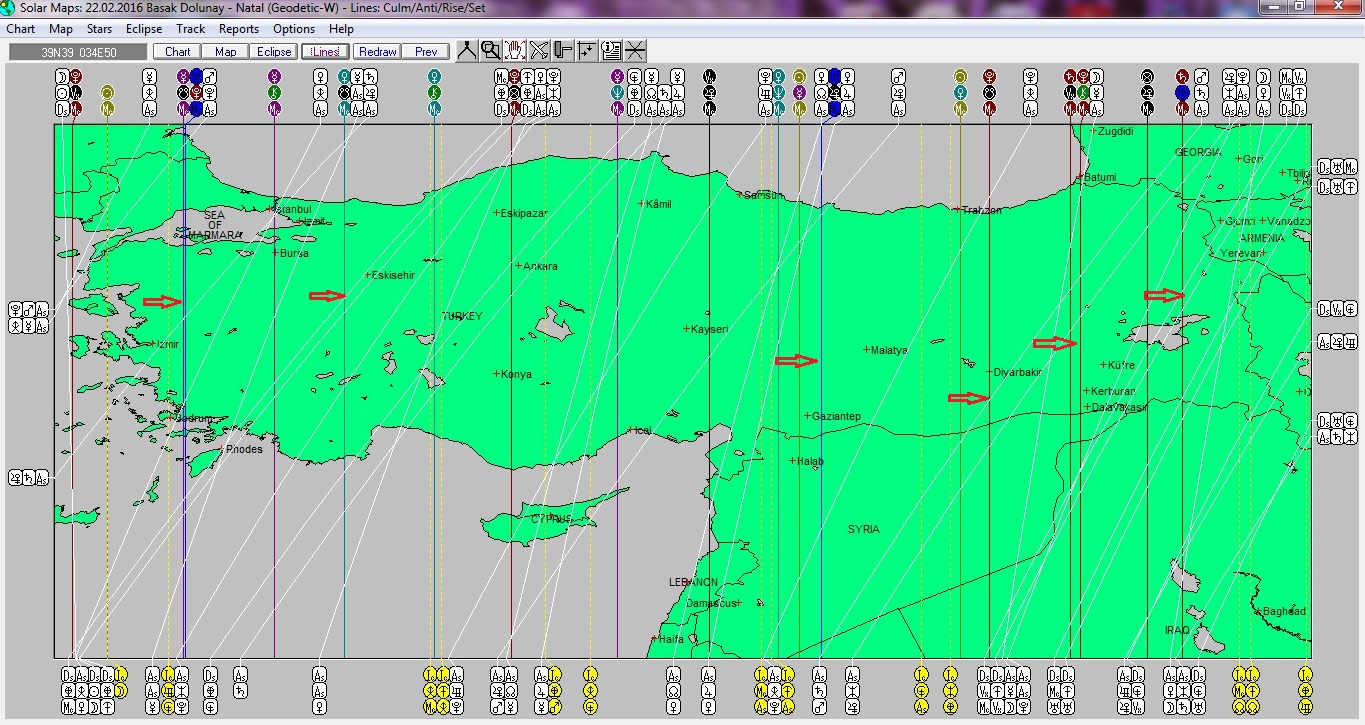
Task: Click the 39N39 034E50 coordinates field
Action: click(78, 52)
